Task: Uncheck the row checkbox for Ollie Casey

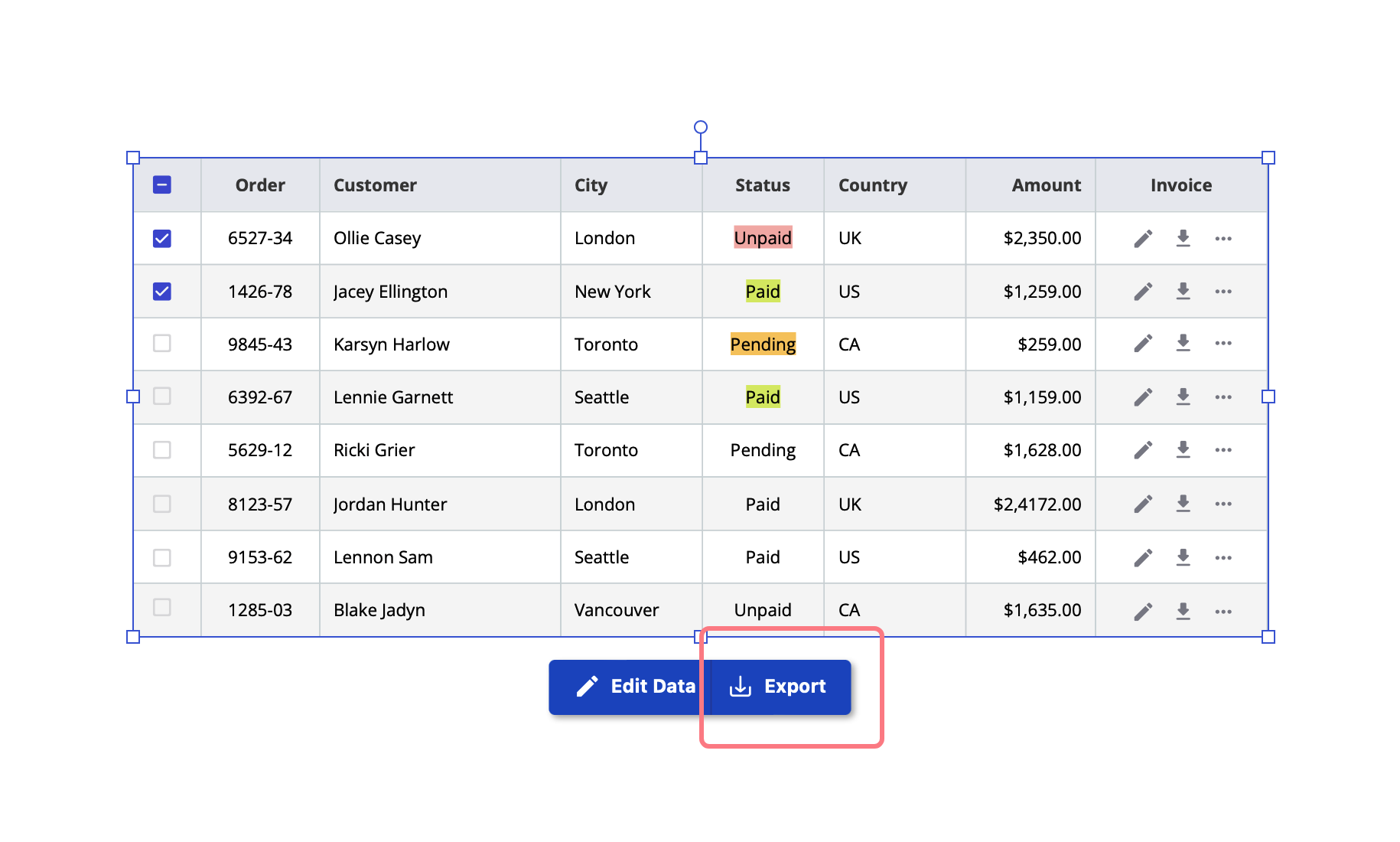Action: click(x=162, y=238)
